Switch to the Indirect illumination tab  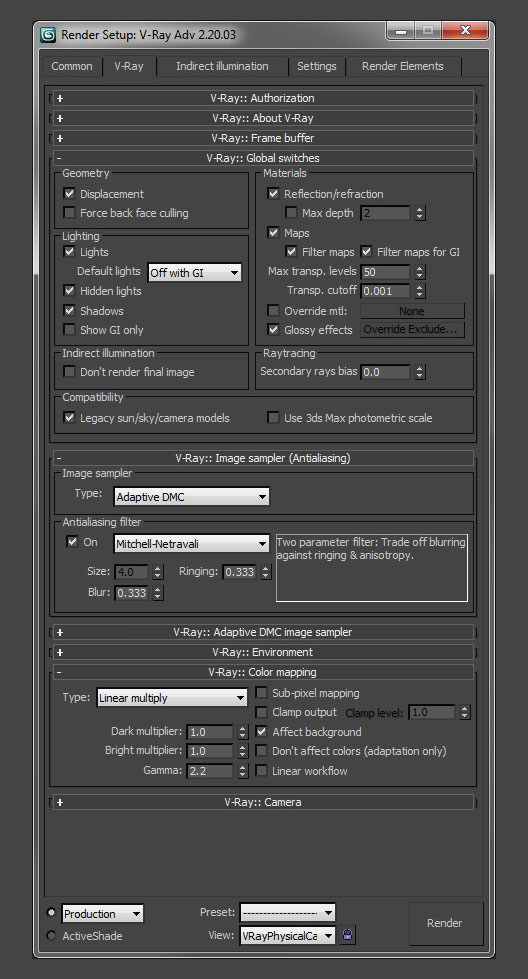(x=222, y=66)
